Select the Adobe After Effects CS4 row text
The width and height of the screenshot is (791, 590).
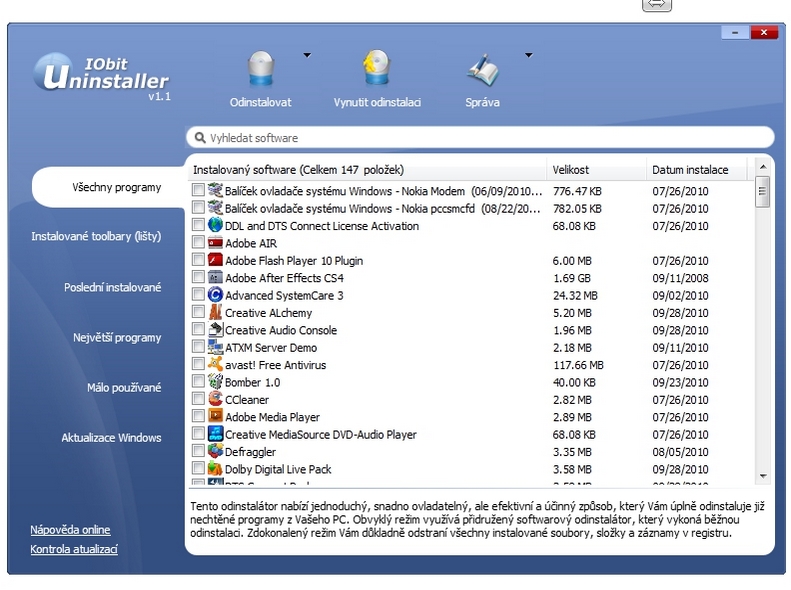coord(284,278)
